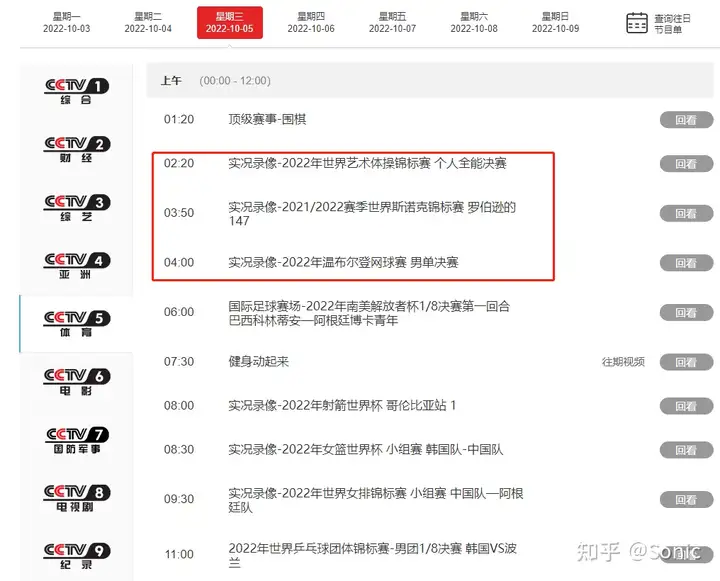Click the 11:00 time entry
The width and height of the screenshot is (720, 581).
179,554
